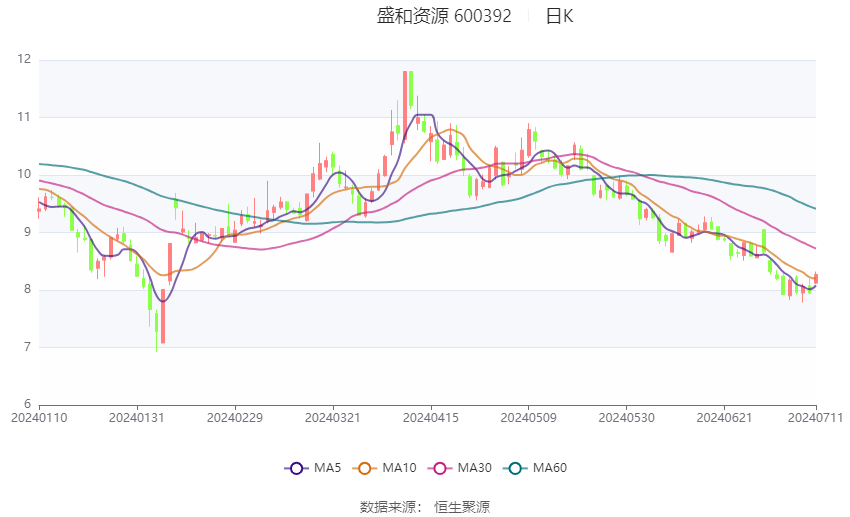Click the y-axis value 9

[27, 232]
